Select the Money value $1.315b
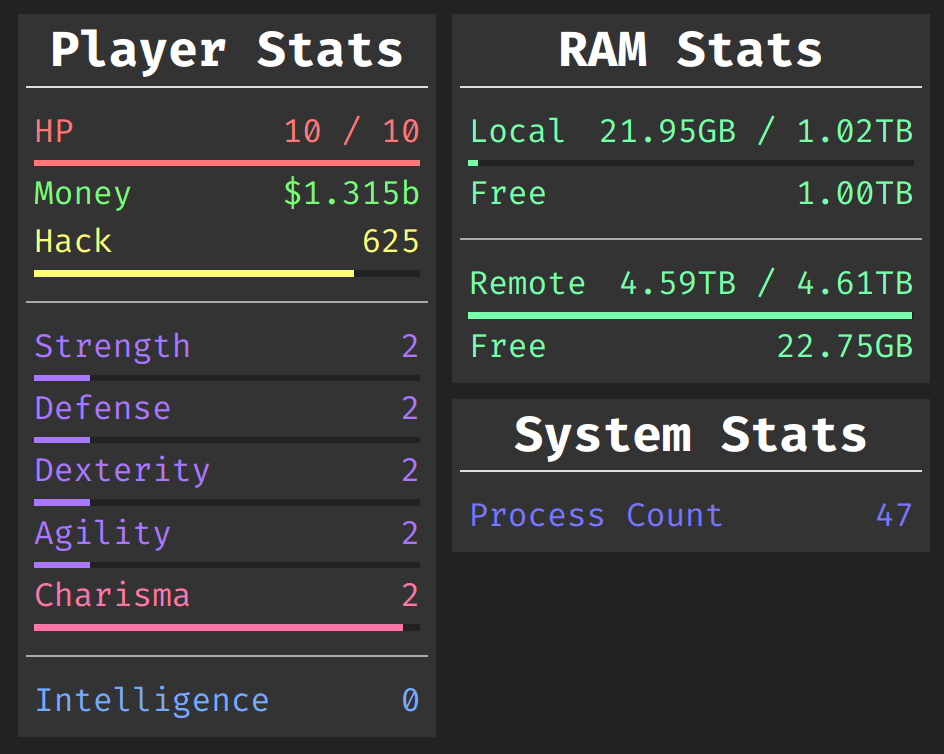The image size is (944, 754). point(351,194)
